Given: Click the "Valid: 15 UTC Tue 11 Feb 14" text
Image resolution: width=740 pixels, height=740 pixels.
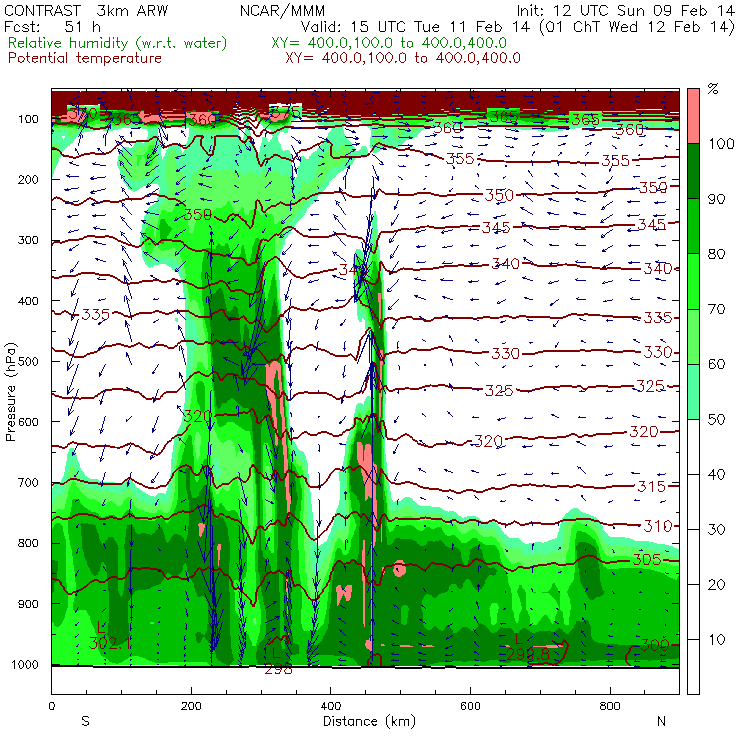Looking at the screenshot, I should 415,26.
